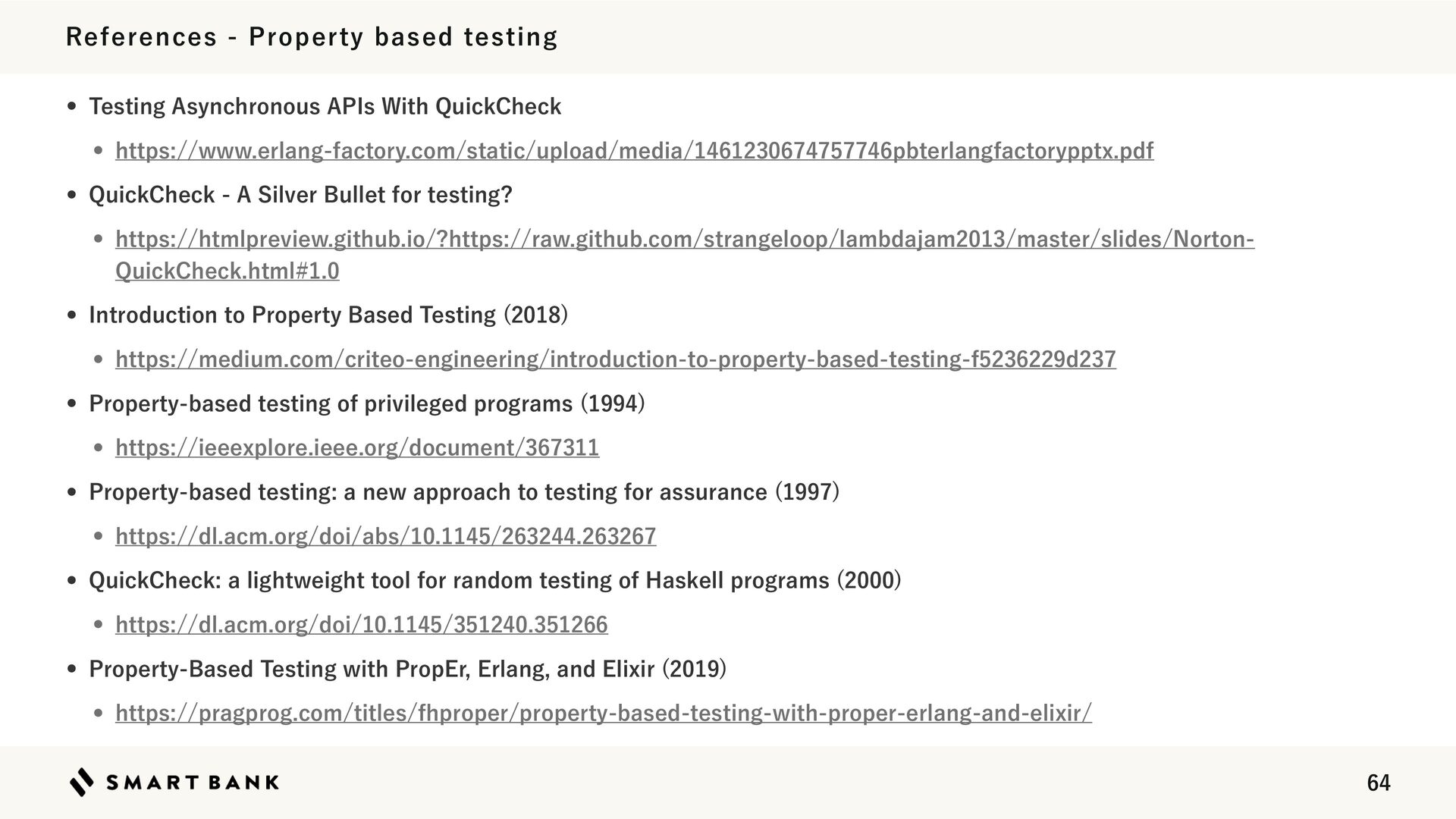This screenshot has width=1456, height=819.
Task: Click 'Property-based testing of privileged programs (1994)' text
Action: point(366,403)
